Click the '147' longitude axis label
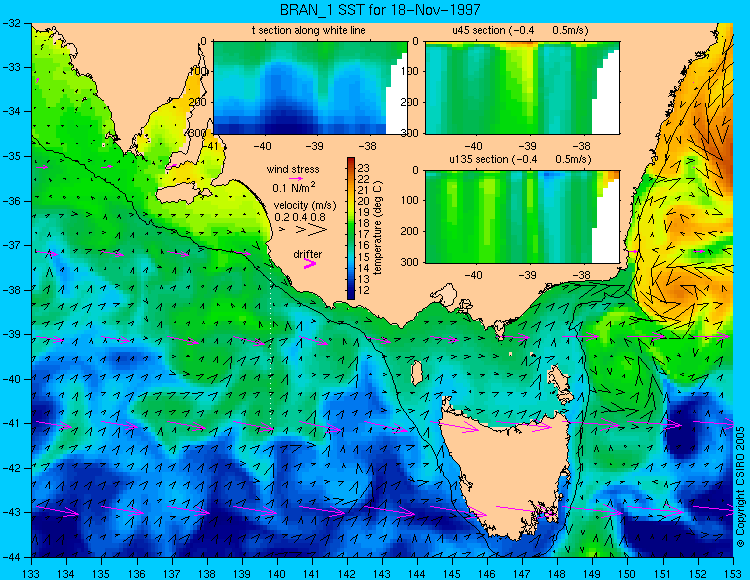This screenshot has height=580, width=750. tap(522, 574)
